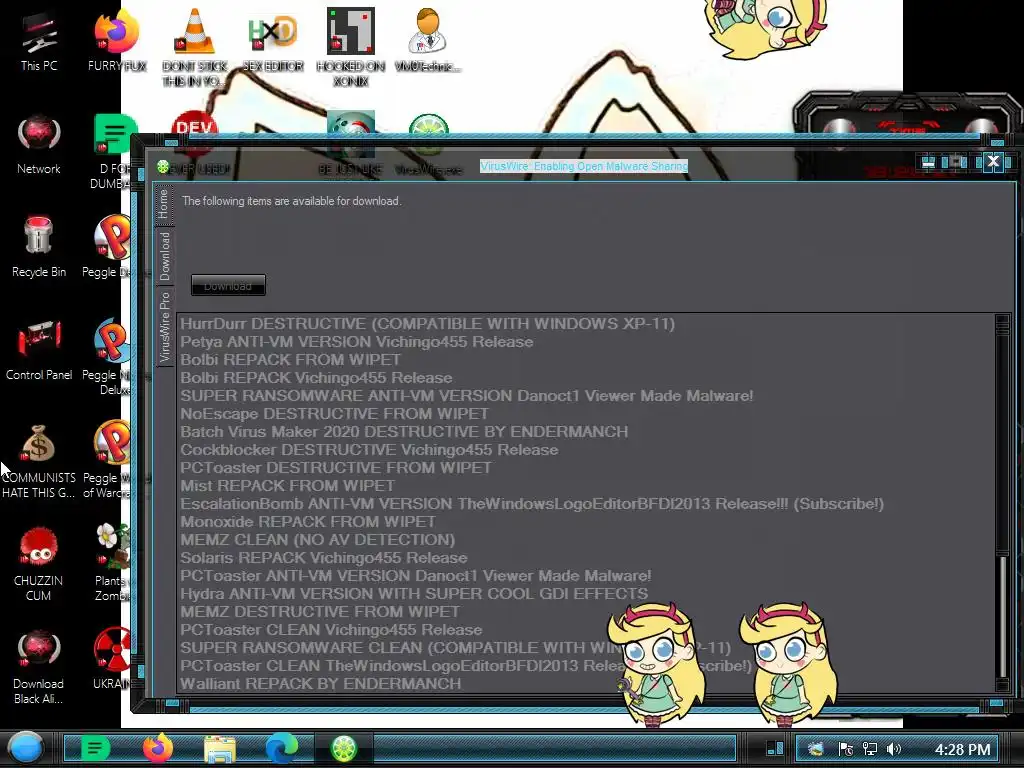
Task: Select PCToaster DESTRUCTIVE FROM WIPET entry
Action: (336, 468)
